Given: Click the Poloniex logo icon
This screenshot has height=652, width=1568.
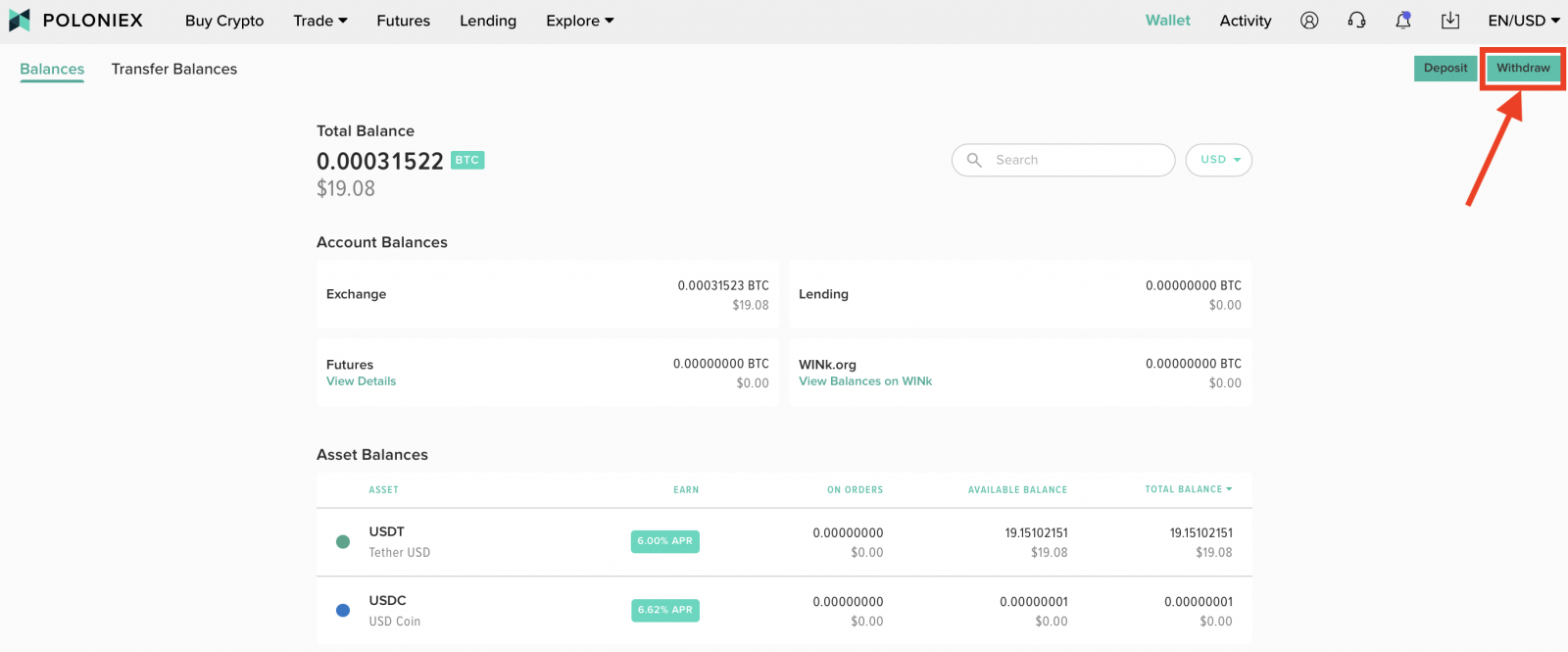Looking at the screenshot, I should tap(20, 21).
